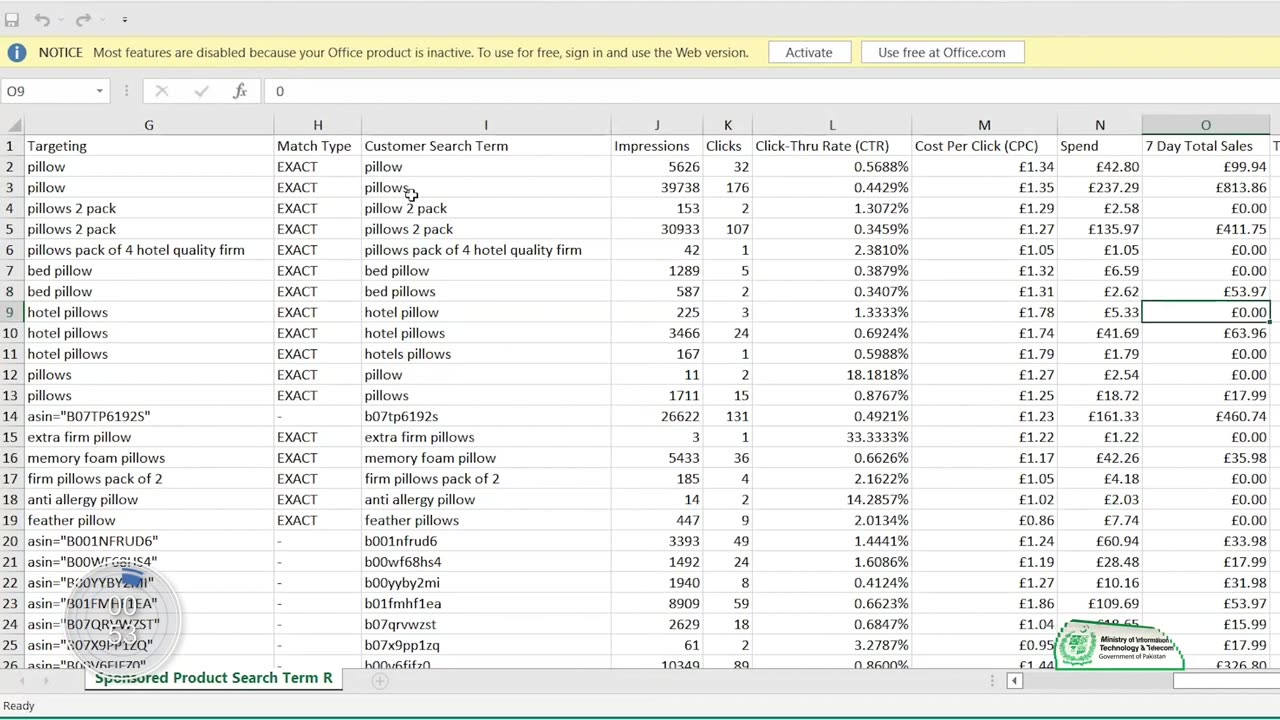This screenshot has height=720, width=1280.
Task: Select column O header
Action: [1205, 125]
